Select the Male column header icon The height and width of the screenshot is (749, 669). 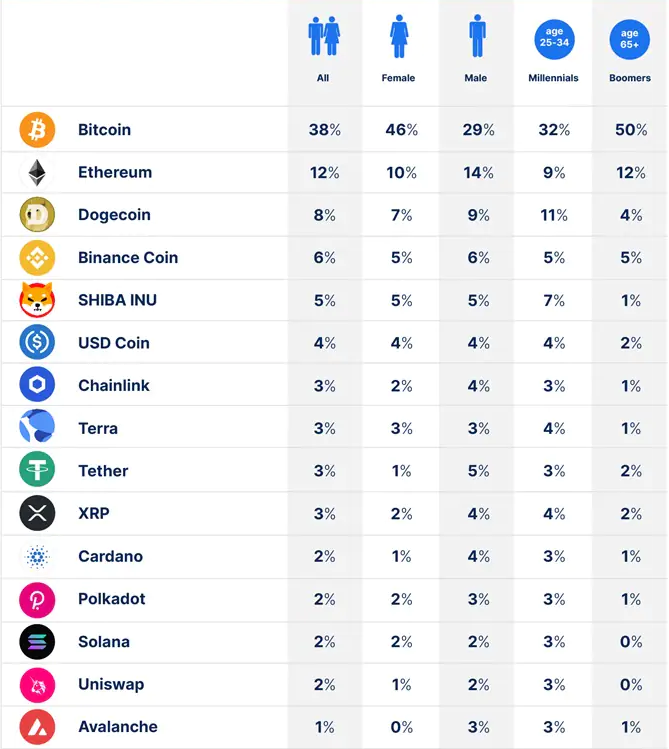[476, 38]
